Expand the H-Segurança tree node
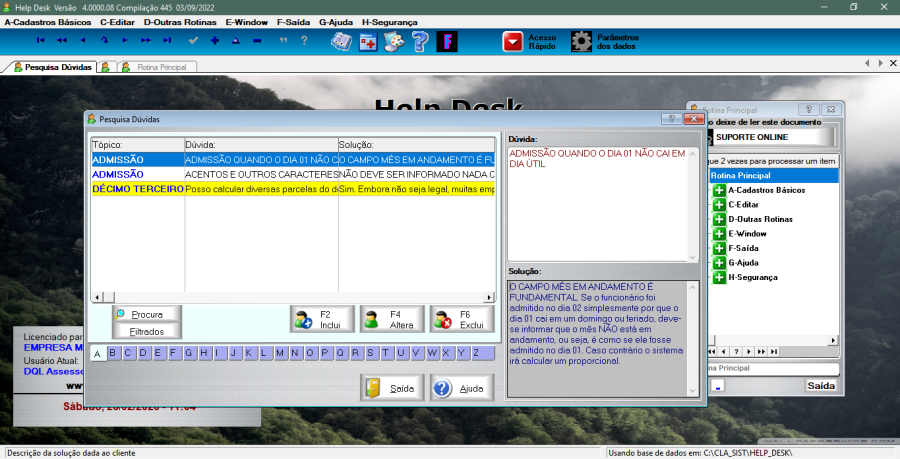The image size is (900, 459). pyautogui.click(x=718, y=276)
